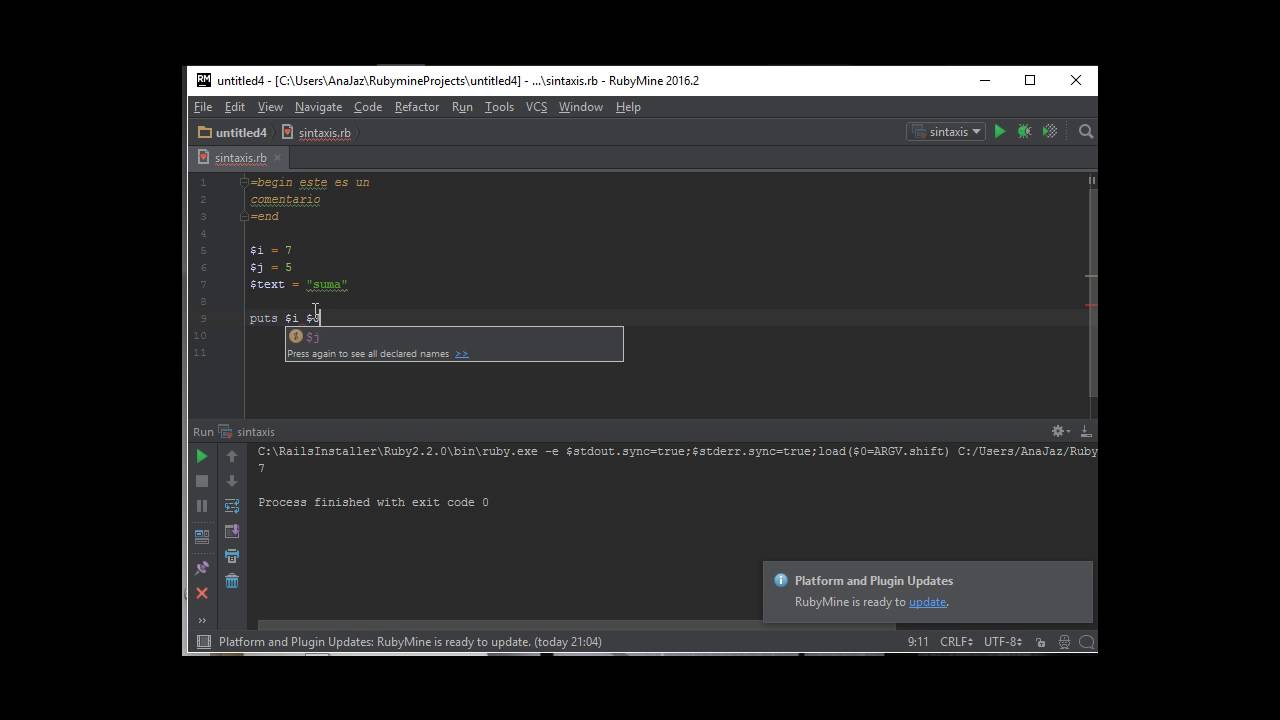This screenshot has height=720, width=1280.
Task: Change UTF-8 file encoding
Action: pos(1002,642)
